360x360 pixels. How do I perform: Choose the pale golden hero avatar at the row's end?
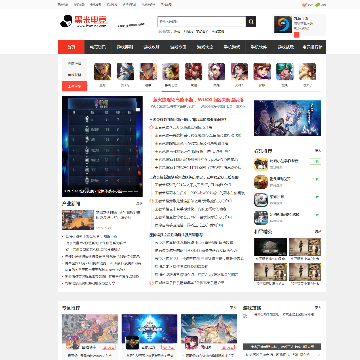tap(307, 72)
